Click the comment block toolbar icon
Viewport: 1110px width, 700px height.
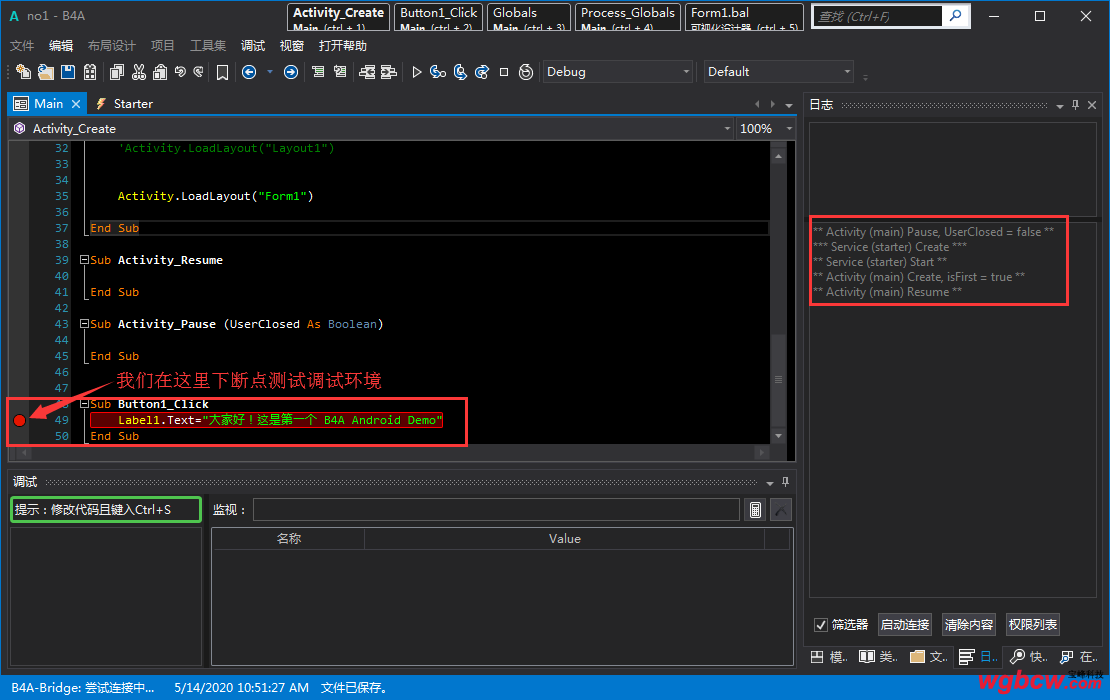[318, 71]
